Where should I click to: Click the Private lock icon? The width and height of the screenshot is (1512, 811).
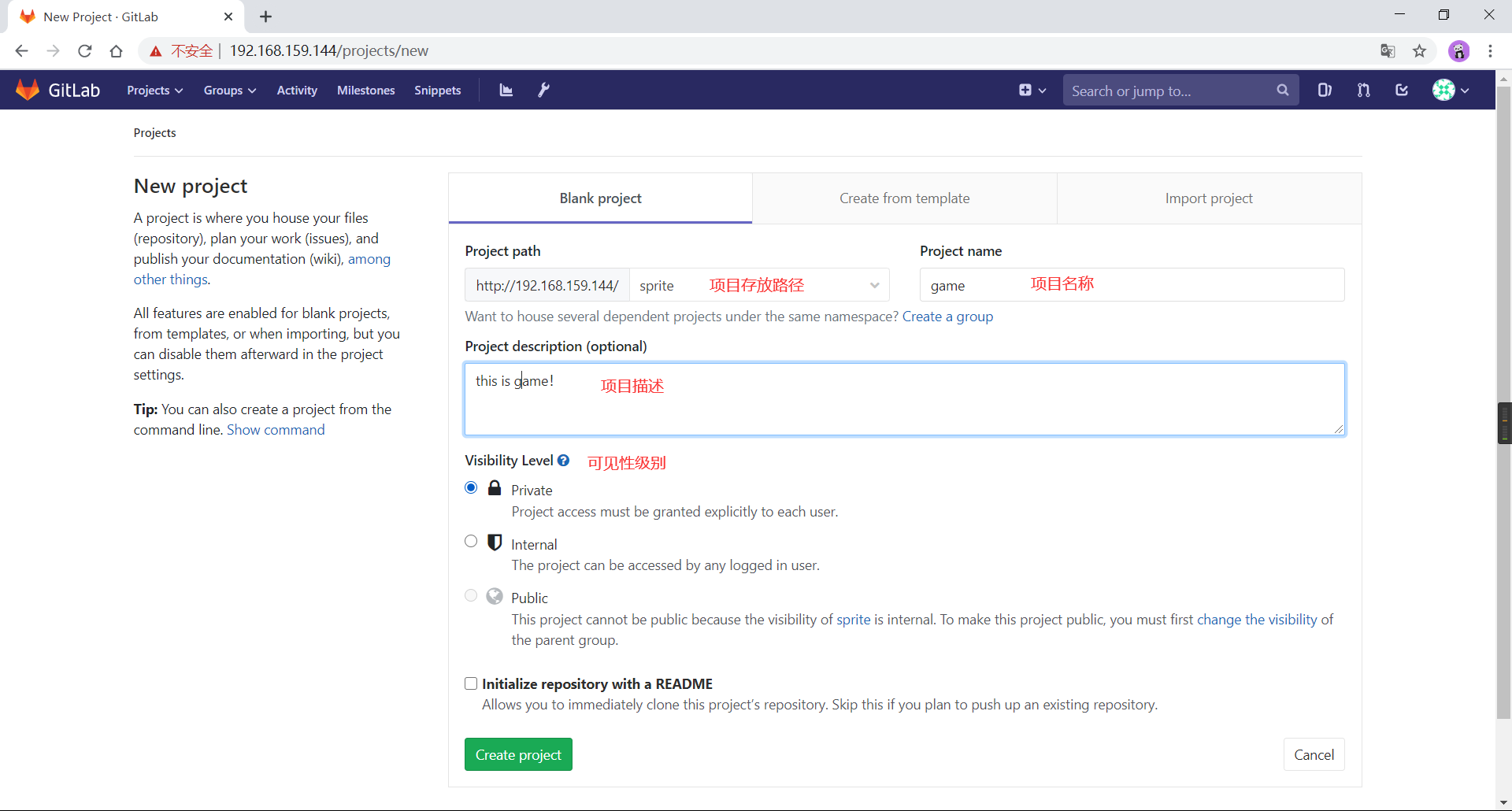coord(495,487)
